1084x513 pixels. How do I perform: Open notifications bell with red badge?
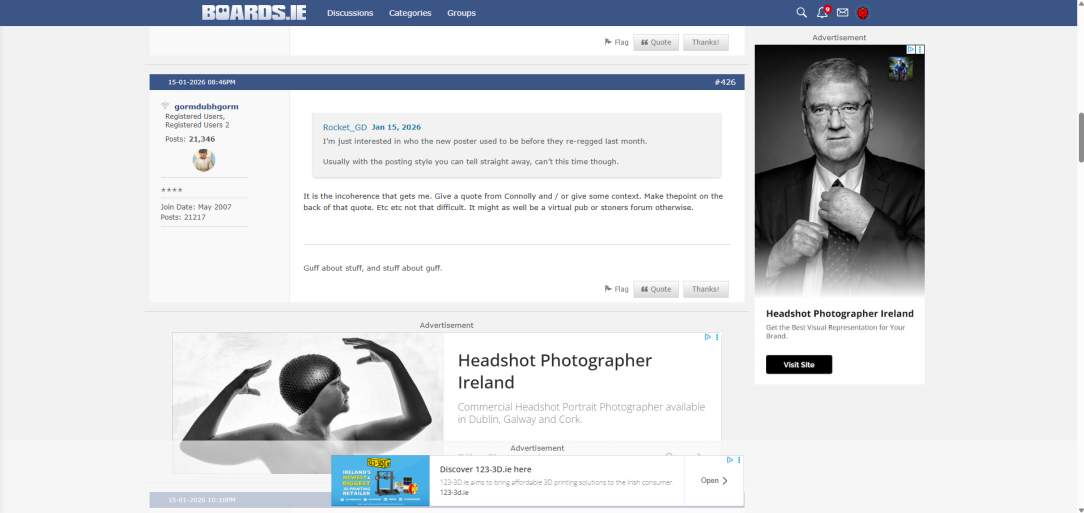[822, 12]
